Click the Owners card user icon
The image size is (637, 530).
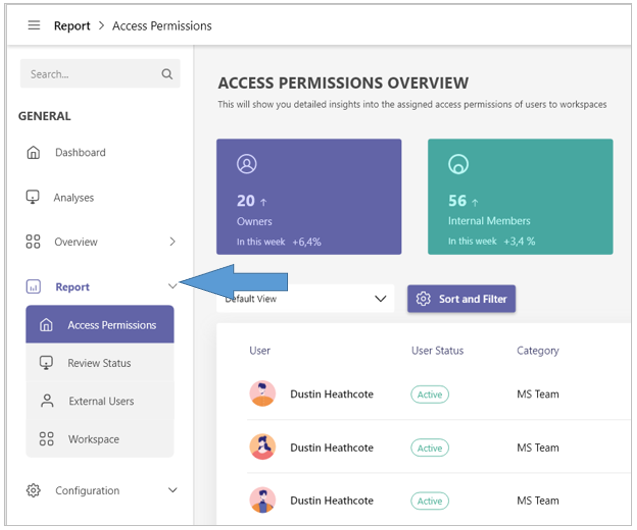click(246, 164)
